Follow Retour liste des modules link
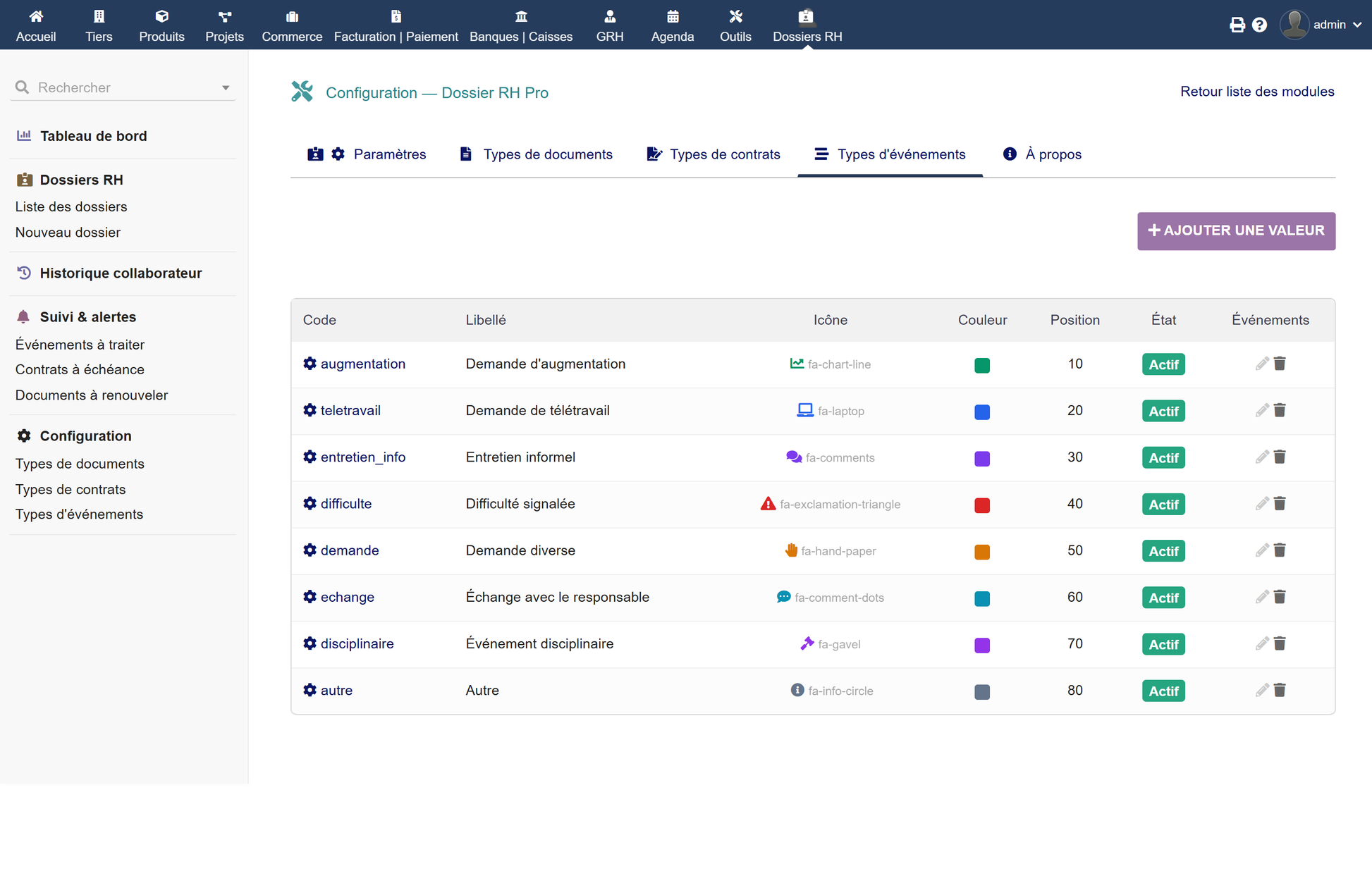Viewport: 1372px width, 895px height. coord(1257,92)
